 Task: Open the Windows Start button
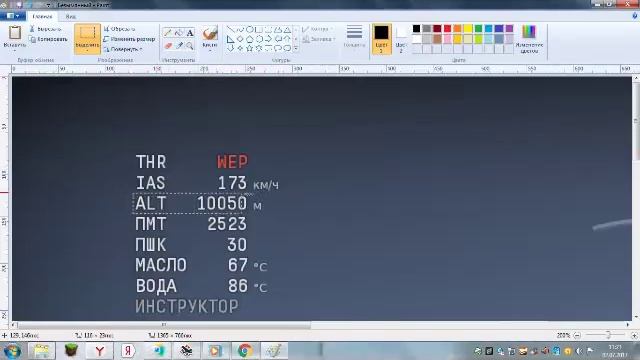(x=12, y=351)
